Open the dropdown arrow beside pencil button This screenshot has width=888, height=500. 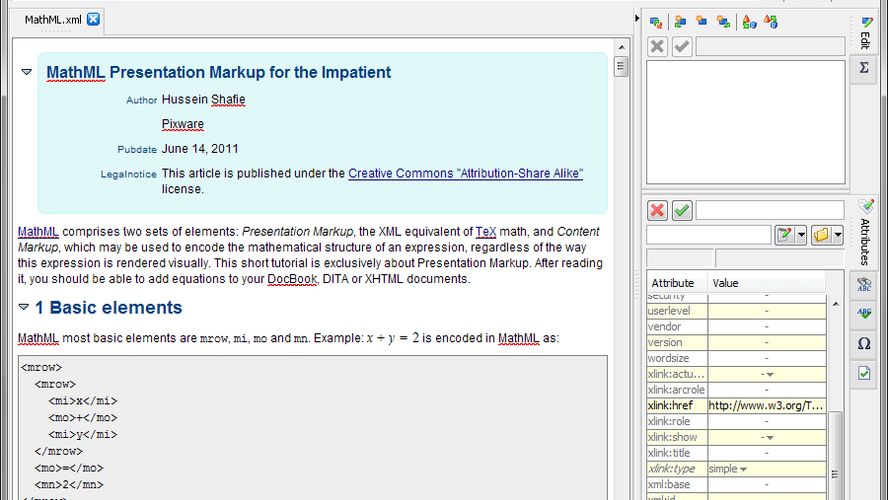coord(801,235)
